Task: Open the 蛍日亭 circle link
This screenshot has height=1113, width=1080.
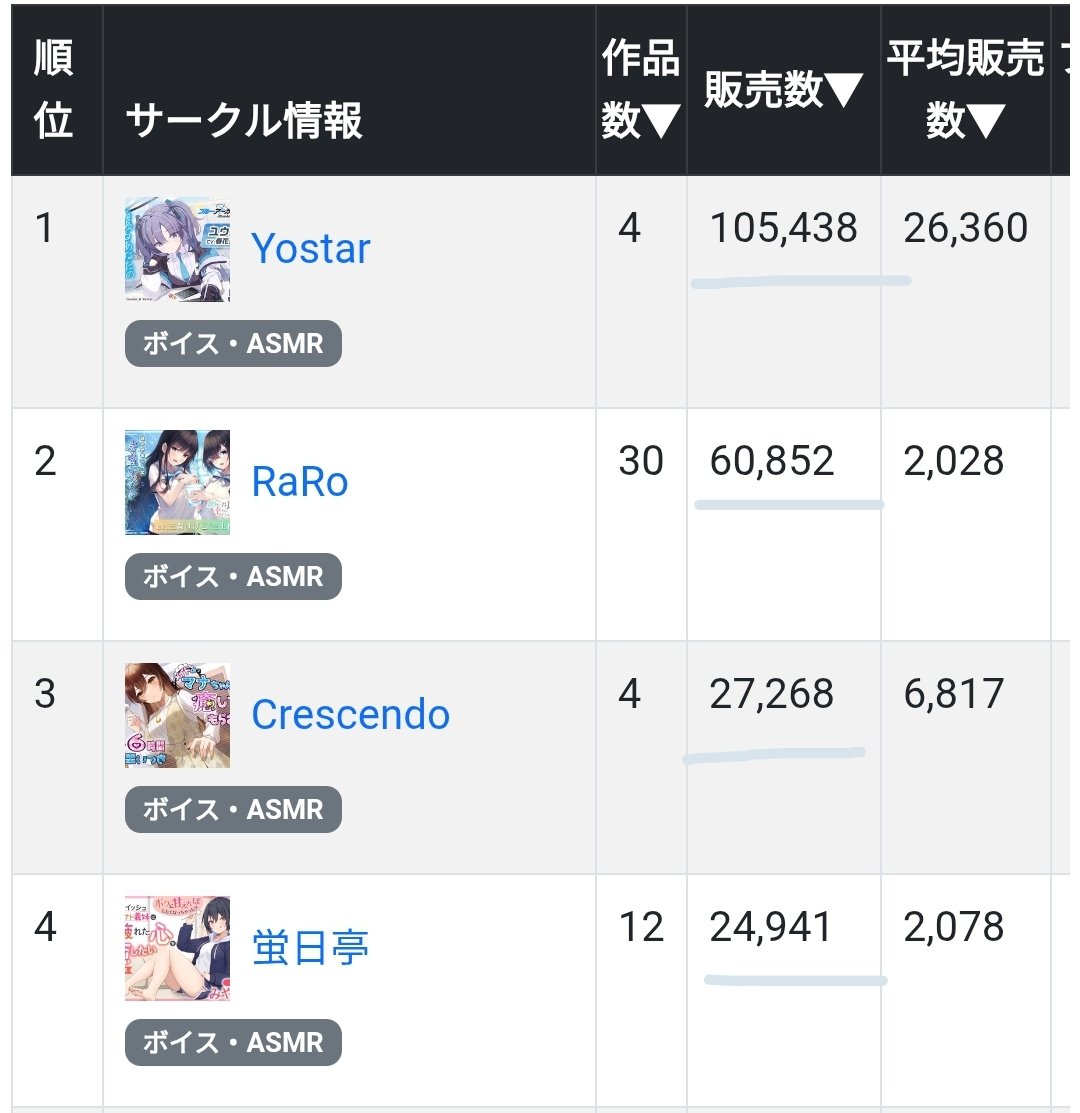Action: 310,948
